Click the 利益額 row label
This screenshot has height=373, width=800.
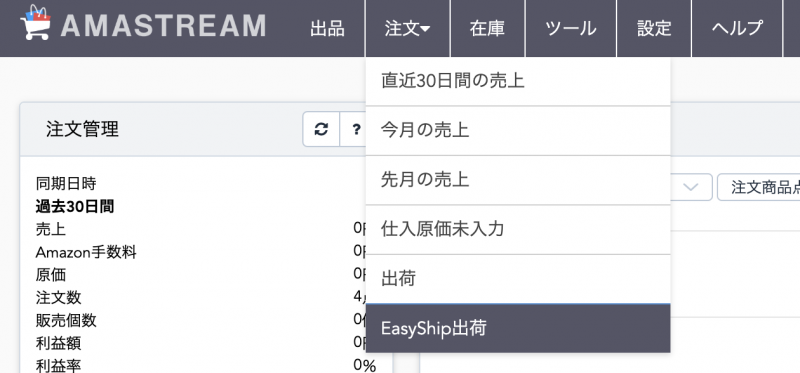point(58,343)
